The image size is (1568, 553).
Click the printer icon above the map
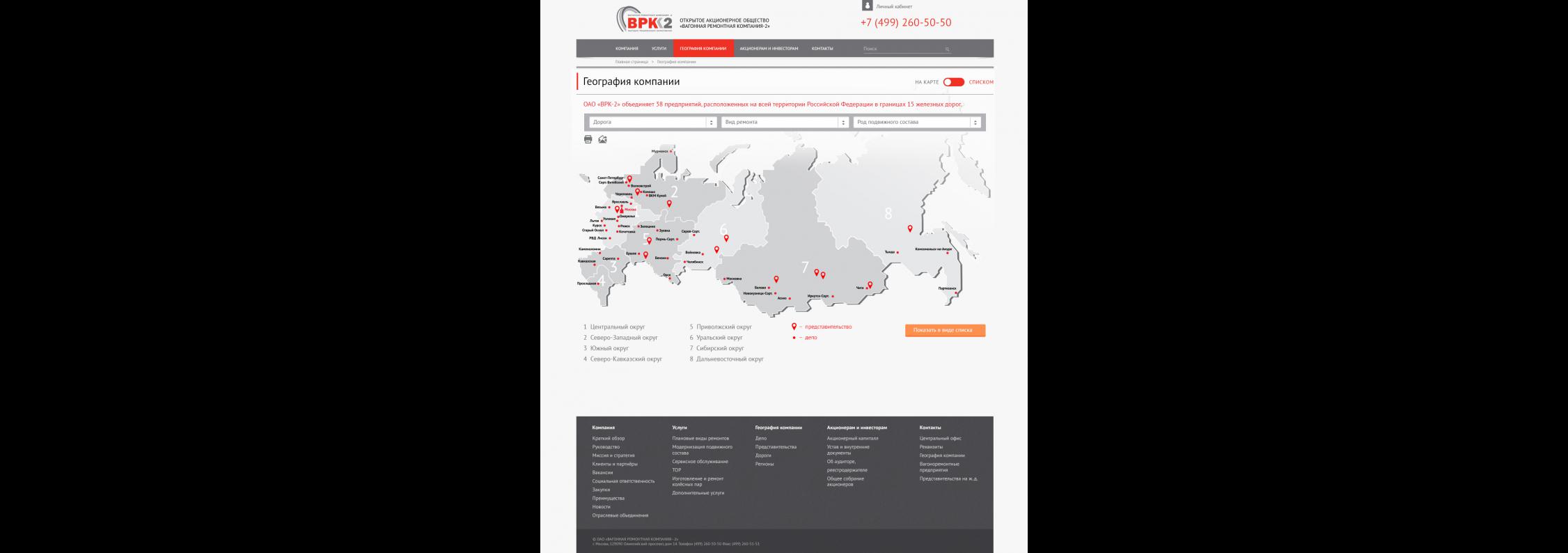[588, 139]
